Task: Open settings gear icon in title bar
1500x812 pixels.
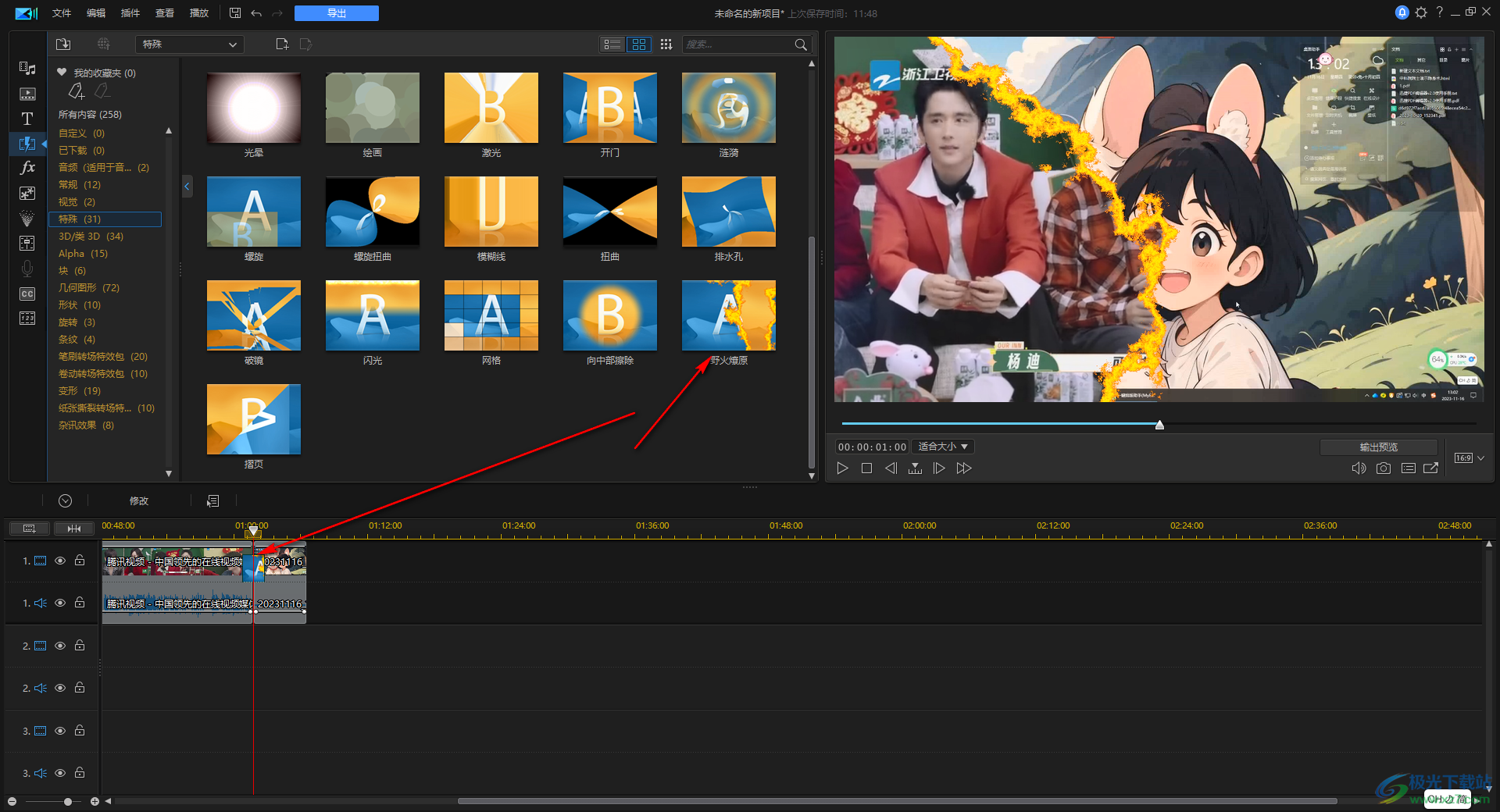Action: [x=1421, y=12]
